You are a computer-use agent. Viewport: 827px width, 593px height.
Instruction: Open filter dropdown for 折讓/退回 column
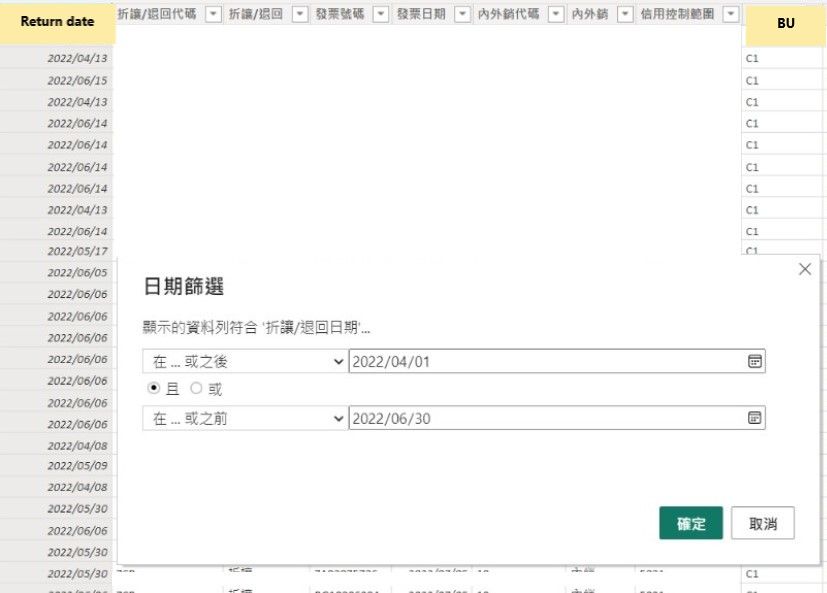[x=300, y=14]
